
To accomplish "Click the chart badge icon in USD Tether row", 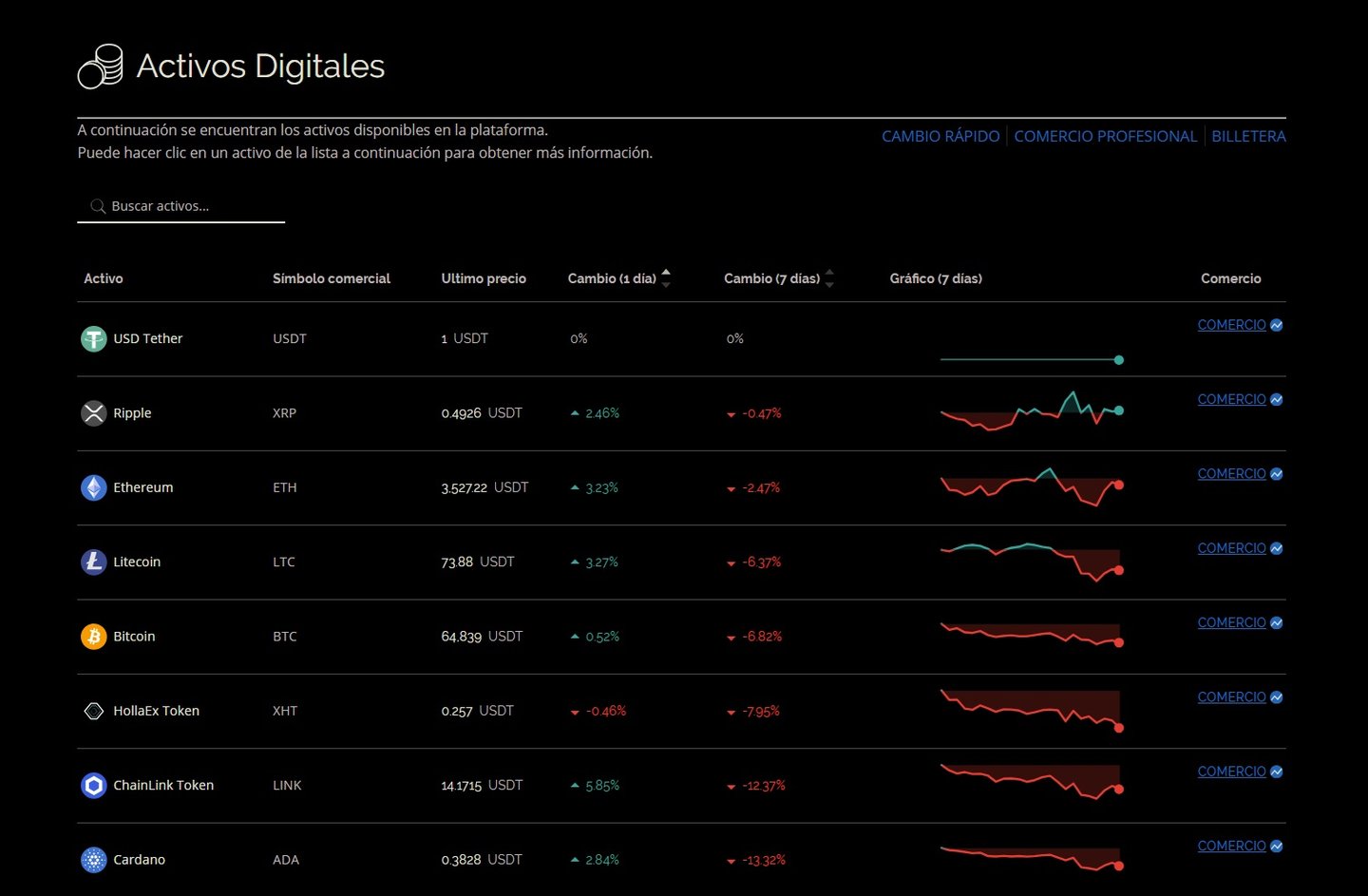I will [x=1276, y=325].
